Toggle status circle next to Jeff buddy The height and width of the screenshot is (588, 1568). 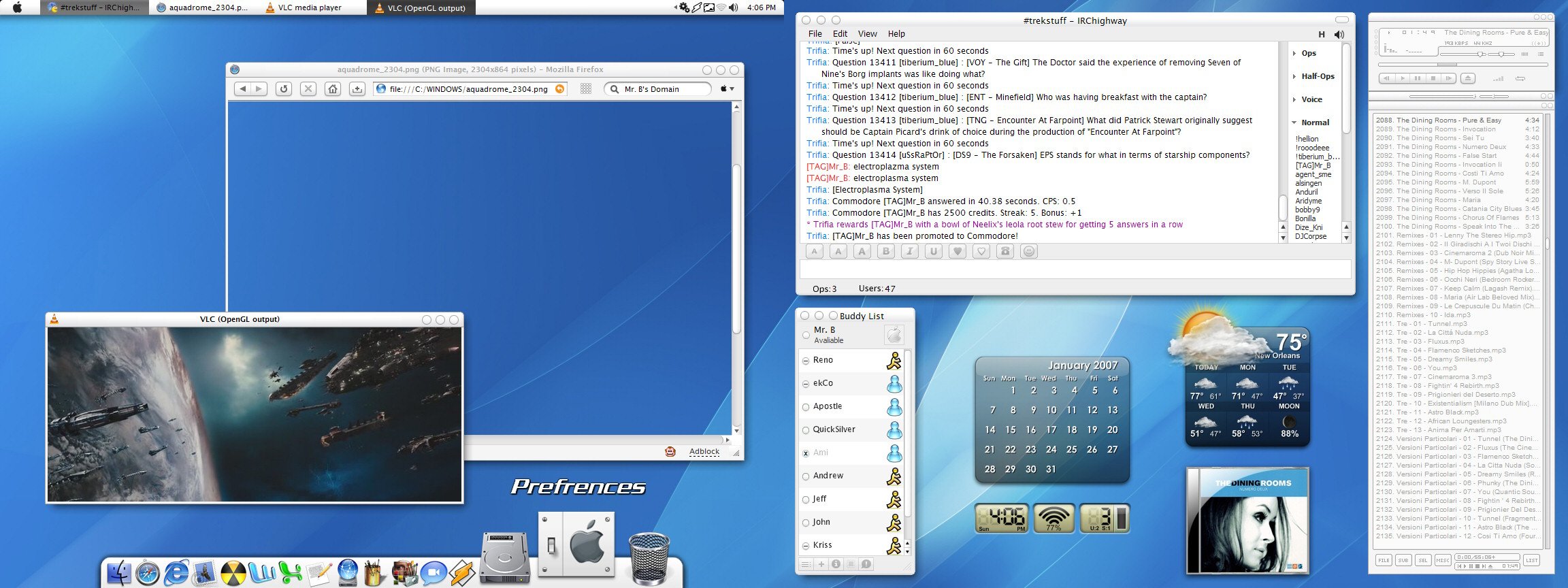(x=806, y=500)
